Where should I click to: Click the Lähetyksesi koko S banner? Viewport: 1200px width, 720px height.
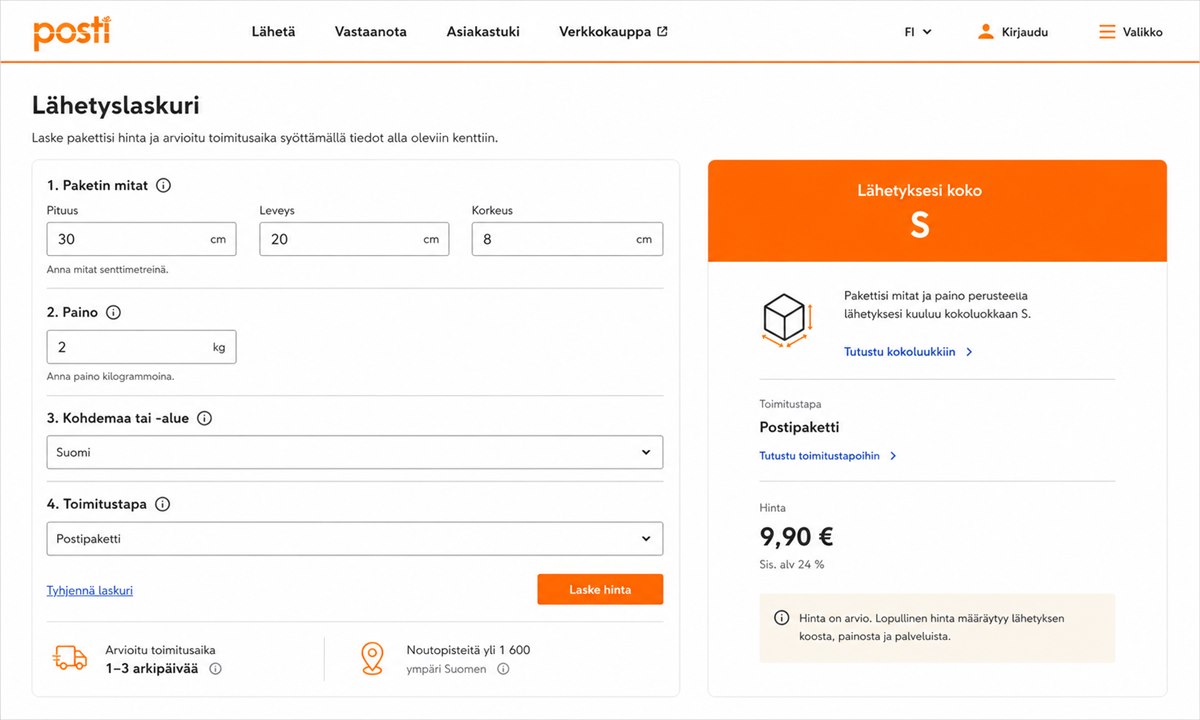[x=937, y=211]
